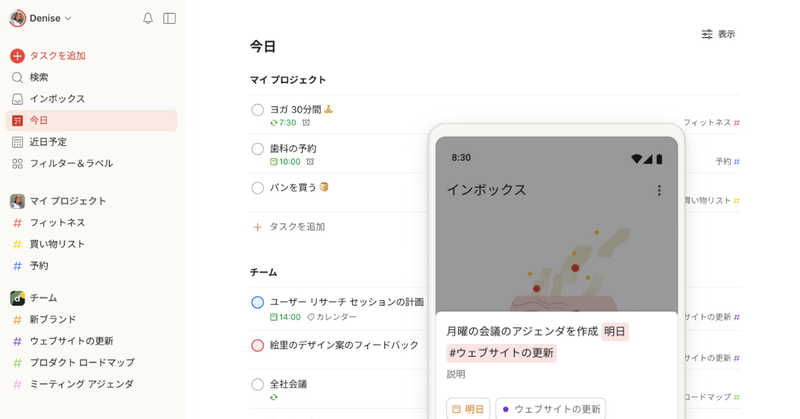The height and width of the screenshot is (419, 800).
Task: Click the yellow hash icon beside 買い物リスト
Action: tap(17, 244)
